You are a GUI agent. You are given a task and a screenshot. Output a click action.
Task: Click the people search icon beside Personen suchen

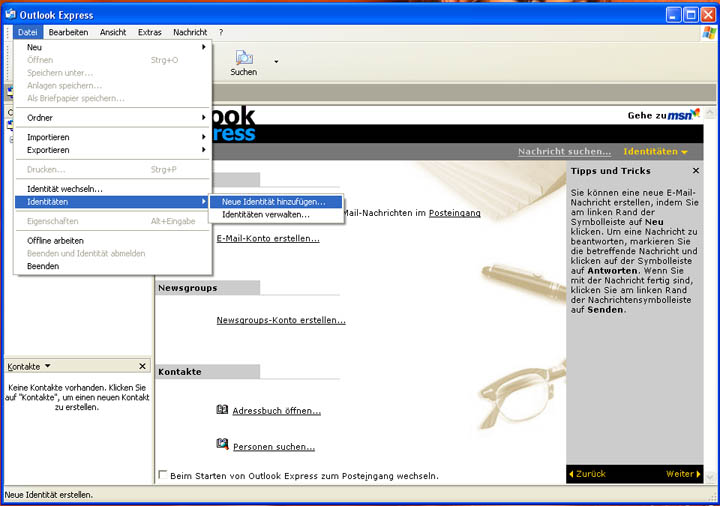click(223, 445)
